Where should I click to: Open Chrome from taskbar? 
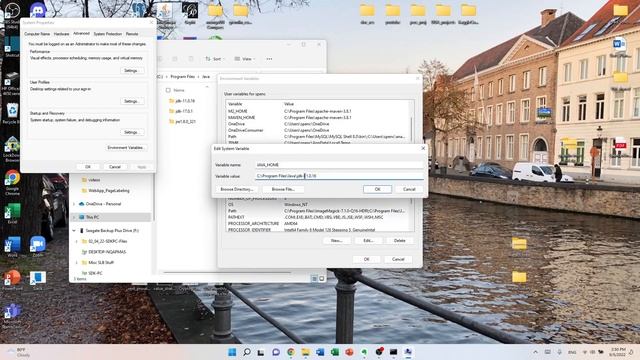[x=291, y=352]
